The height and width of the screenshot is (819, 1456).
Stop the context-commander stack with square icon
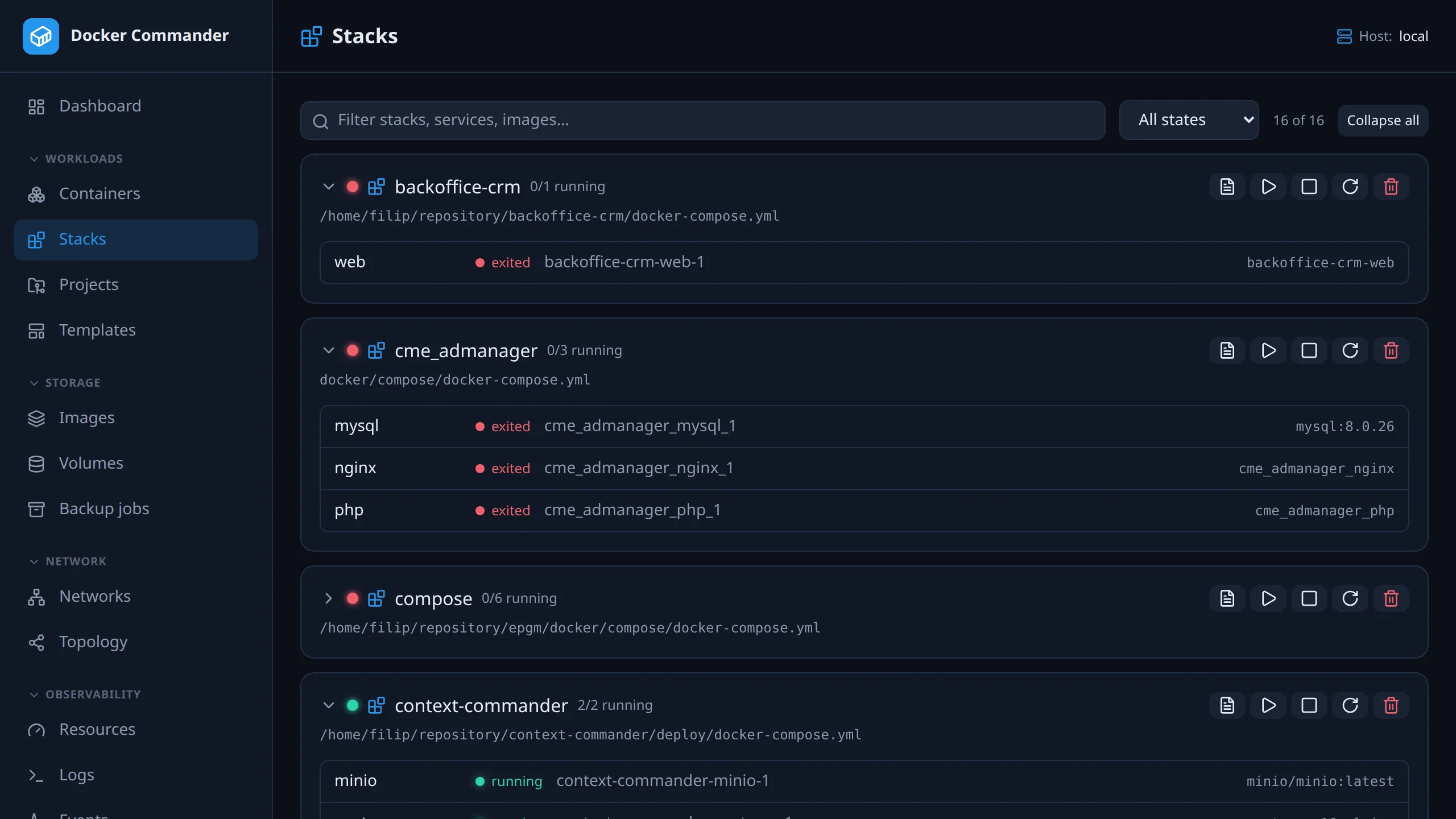1309,705
